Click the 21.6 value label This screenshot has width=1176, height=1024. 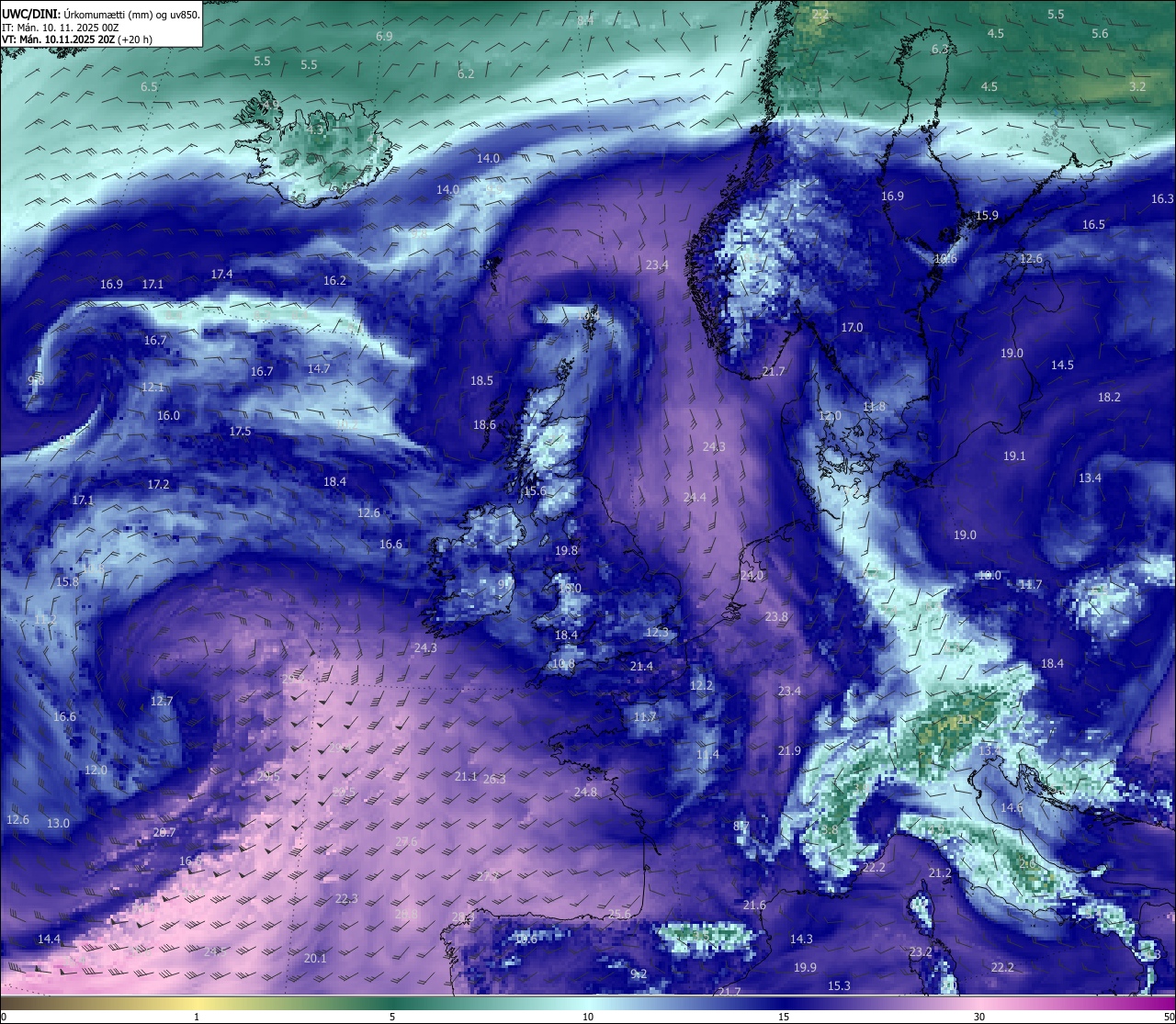pyautogui.click(x=754, y=905)
